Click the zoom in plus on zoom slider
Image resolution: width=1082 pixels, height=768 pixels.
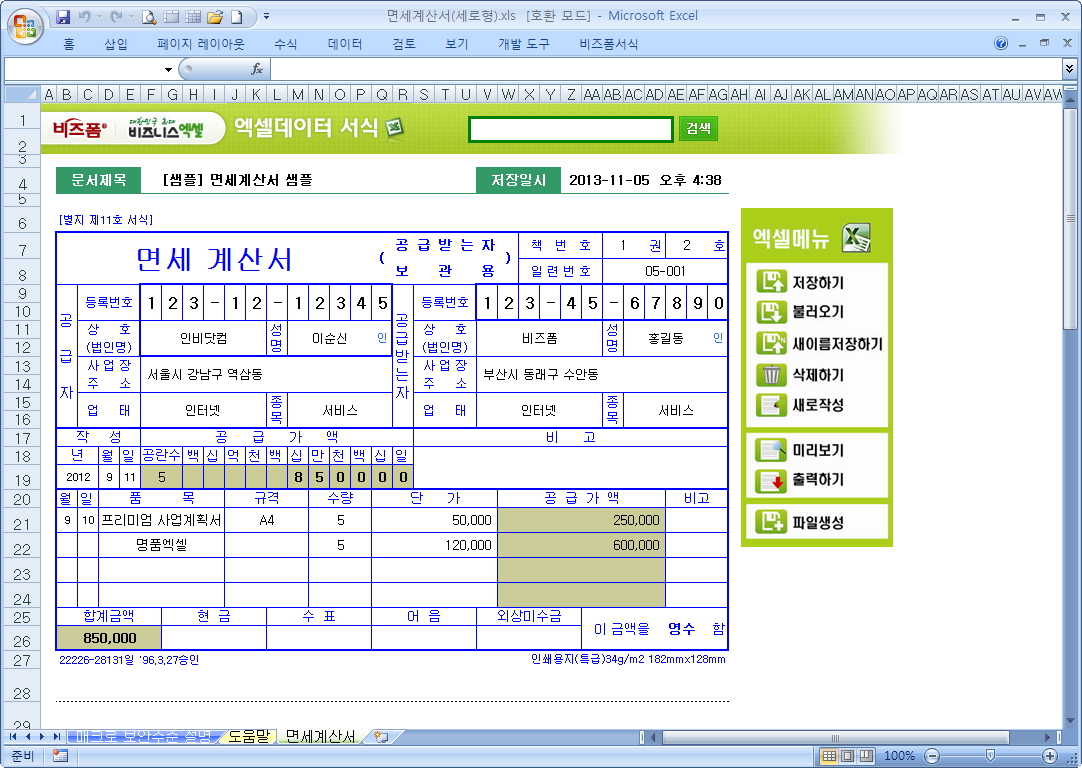(x=1050, y=756)
